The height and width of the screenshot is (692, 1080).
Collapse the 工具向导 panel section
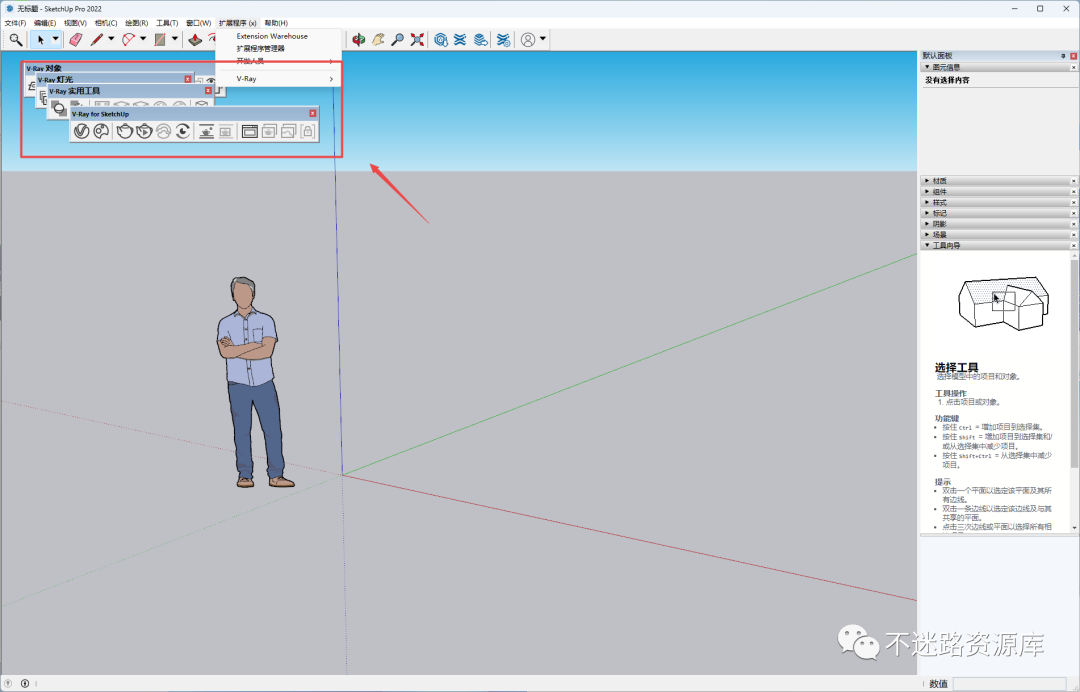pos(927,245)
